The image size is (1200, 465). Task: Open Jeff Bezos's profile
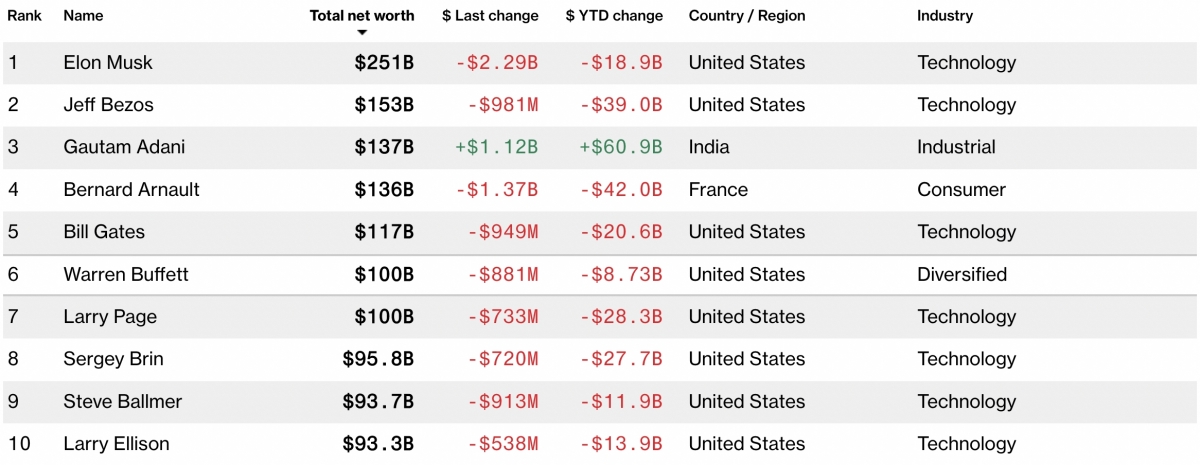108,105
